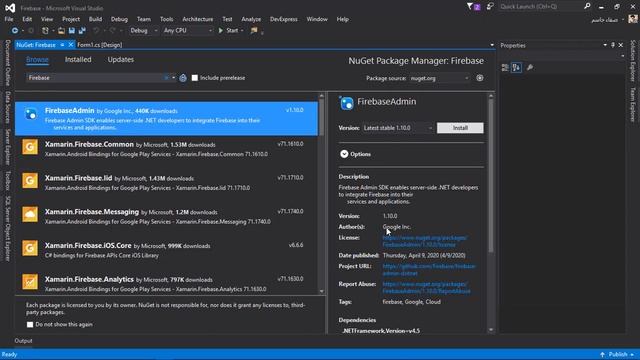Toggle the Include prerelease checkbox
The height and width of the screenshot is (360, 640).
[195, 78]
